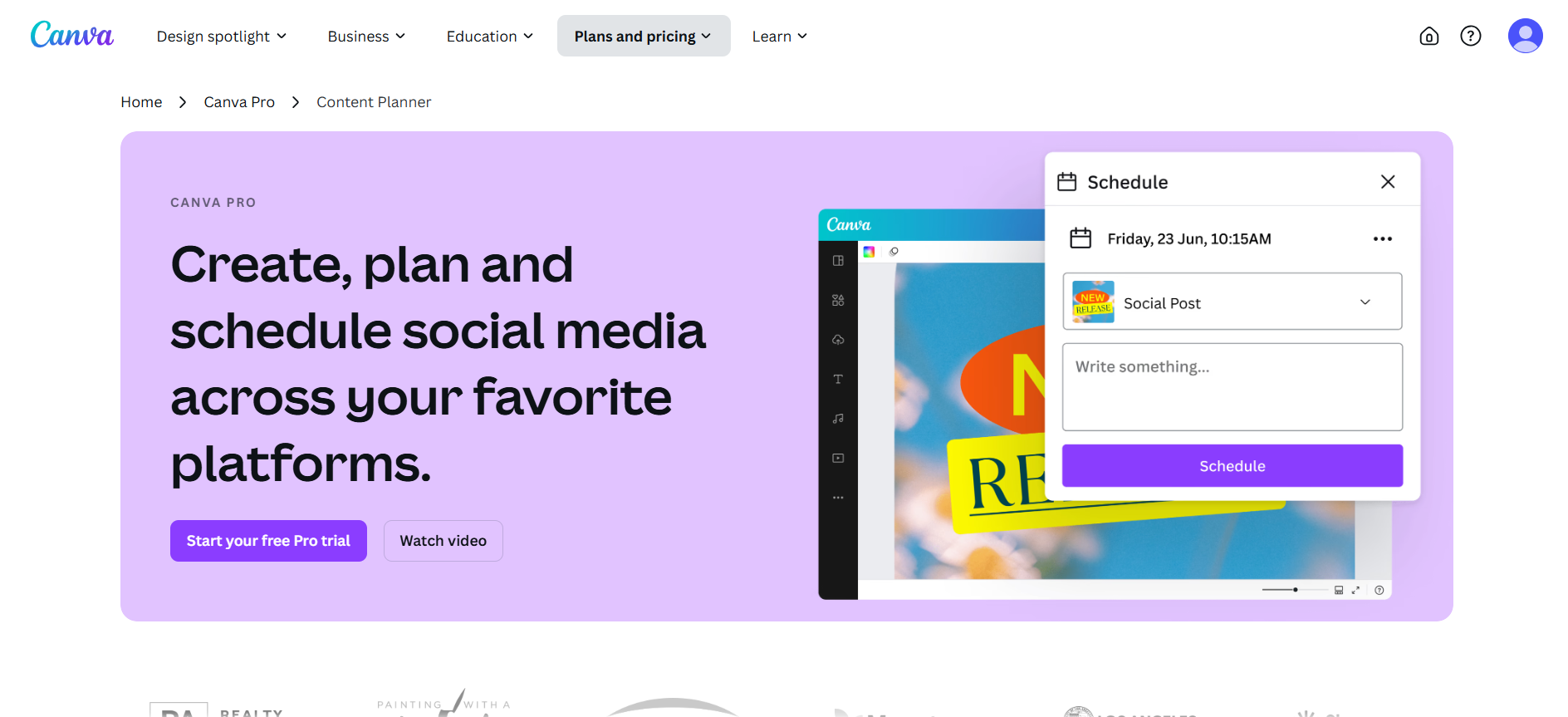Screen dimensions: 1568x717
Task: Open the home icon in the top right
Action: (x=1429, y=36)
